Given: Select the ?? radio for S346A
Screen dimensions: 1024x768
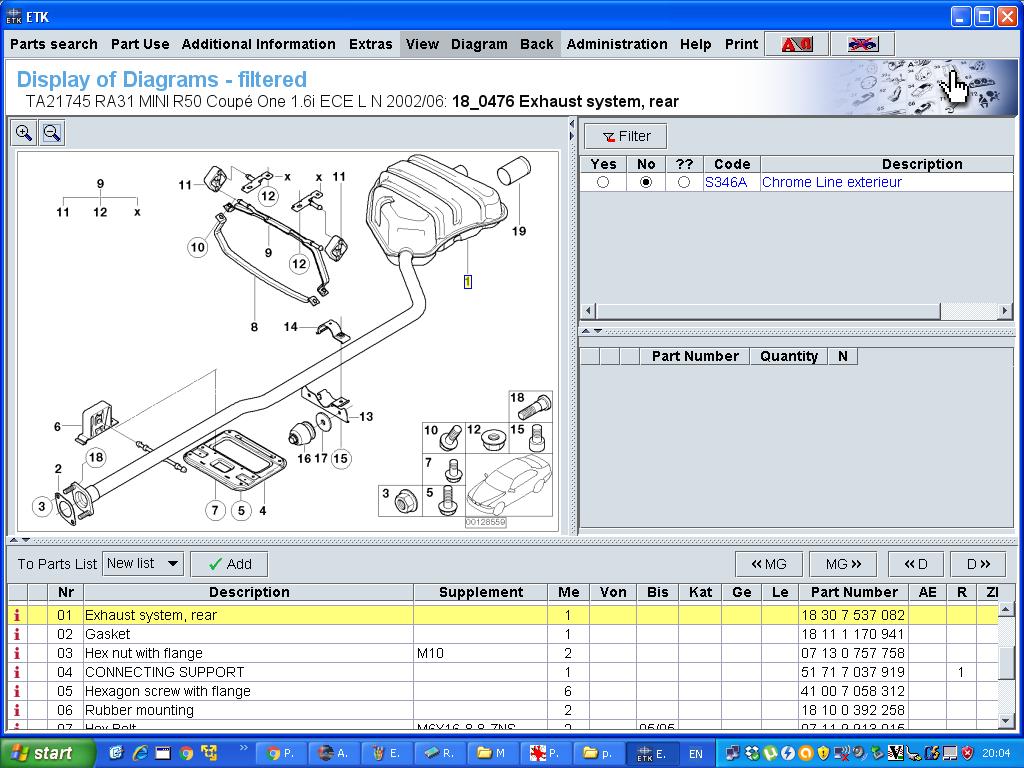Looking at the screenshot, I should point(684,182).
